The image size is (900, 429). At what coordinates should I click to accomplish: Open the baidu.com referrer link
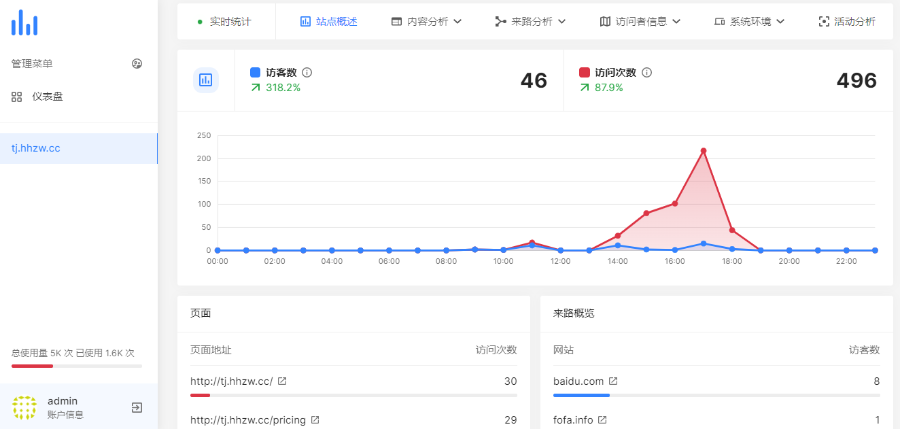(x=579, y=381)
